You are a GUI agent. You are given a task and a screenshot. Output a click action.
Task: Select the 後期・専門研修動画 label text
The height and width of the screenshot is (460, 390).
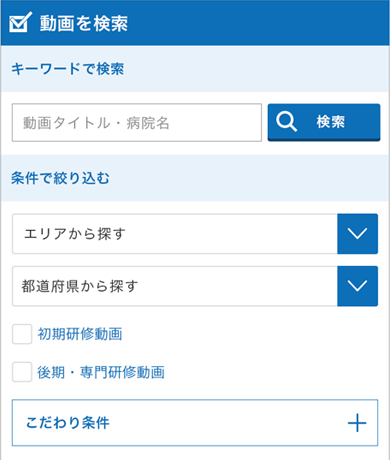click(x=101, y=372)
